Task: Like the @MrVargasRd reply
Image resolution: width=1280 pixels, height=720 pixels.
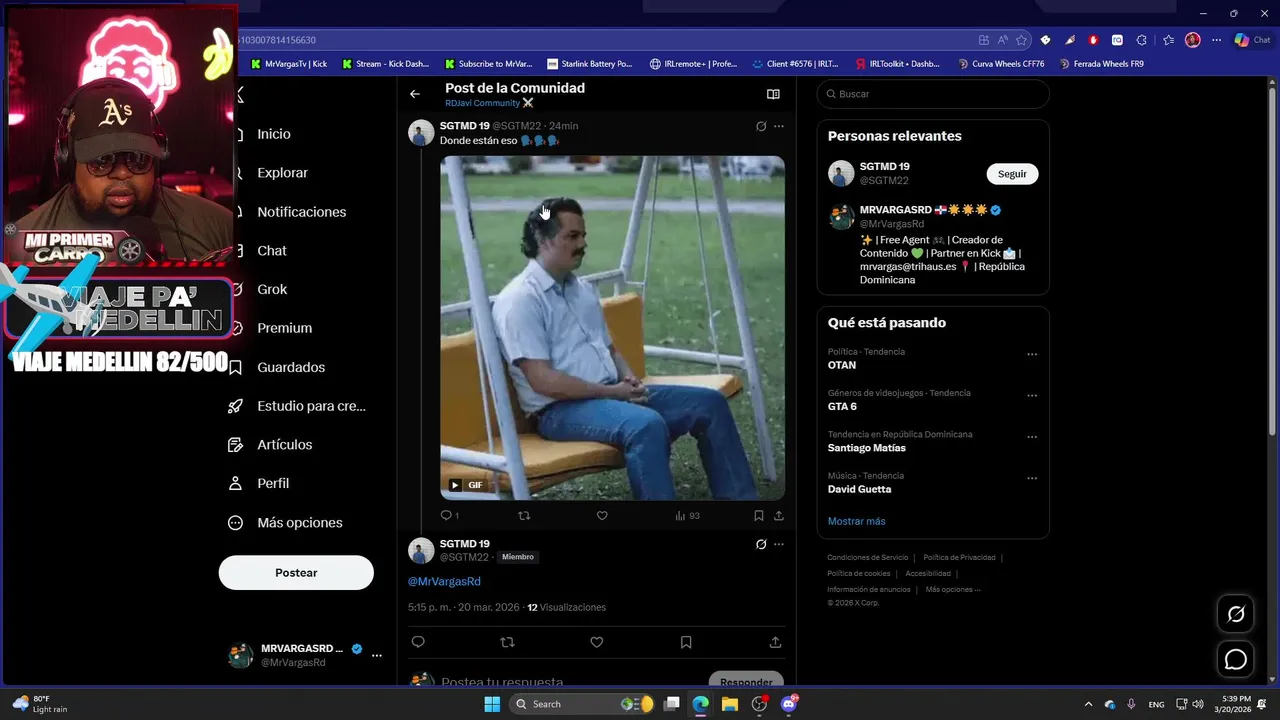Action: (x=597, y=642)
